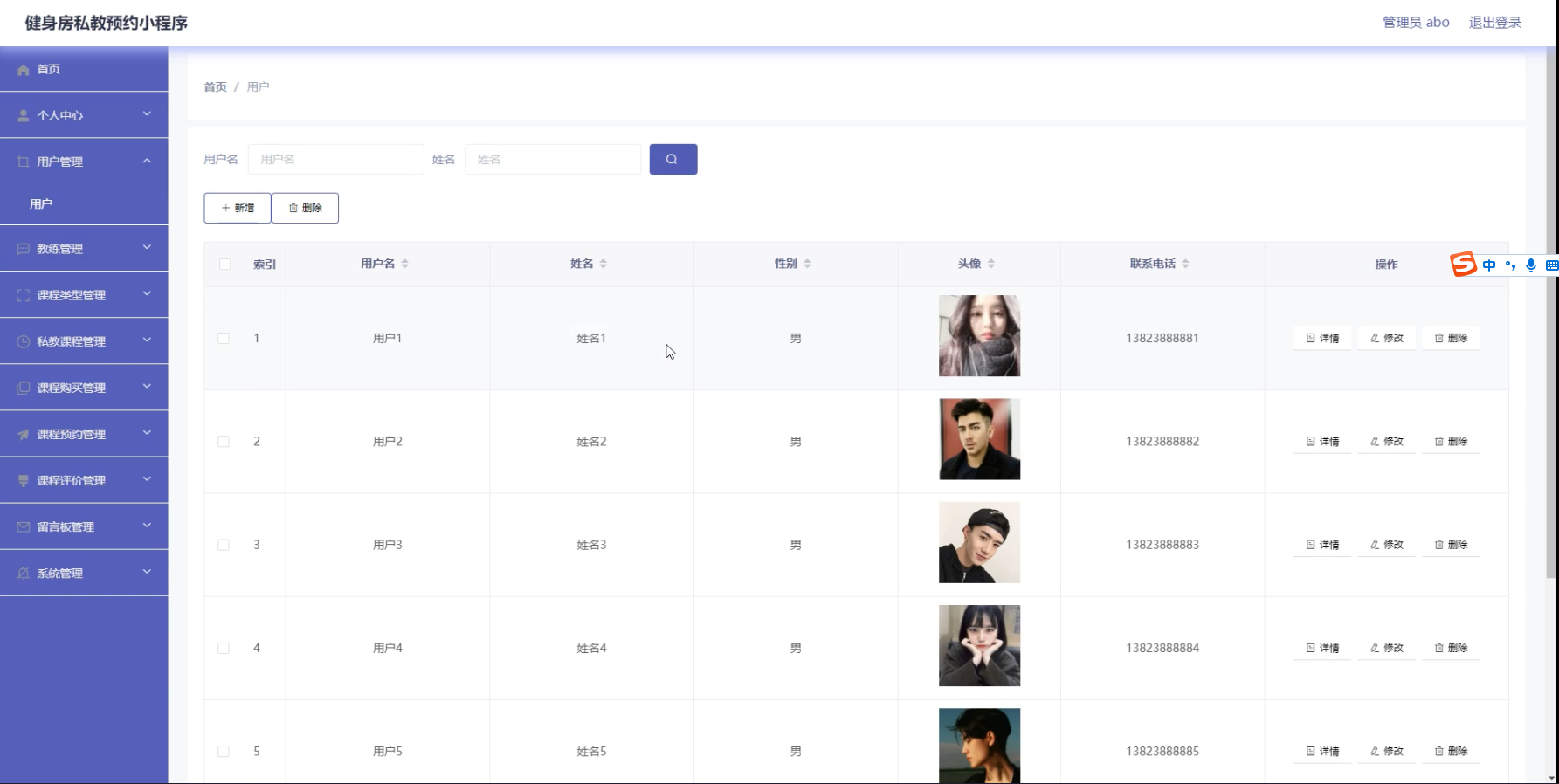Click the magnifier search button
Screen dimensions: 1559x784
point(673,159)
